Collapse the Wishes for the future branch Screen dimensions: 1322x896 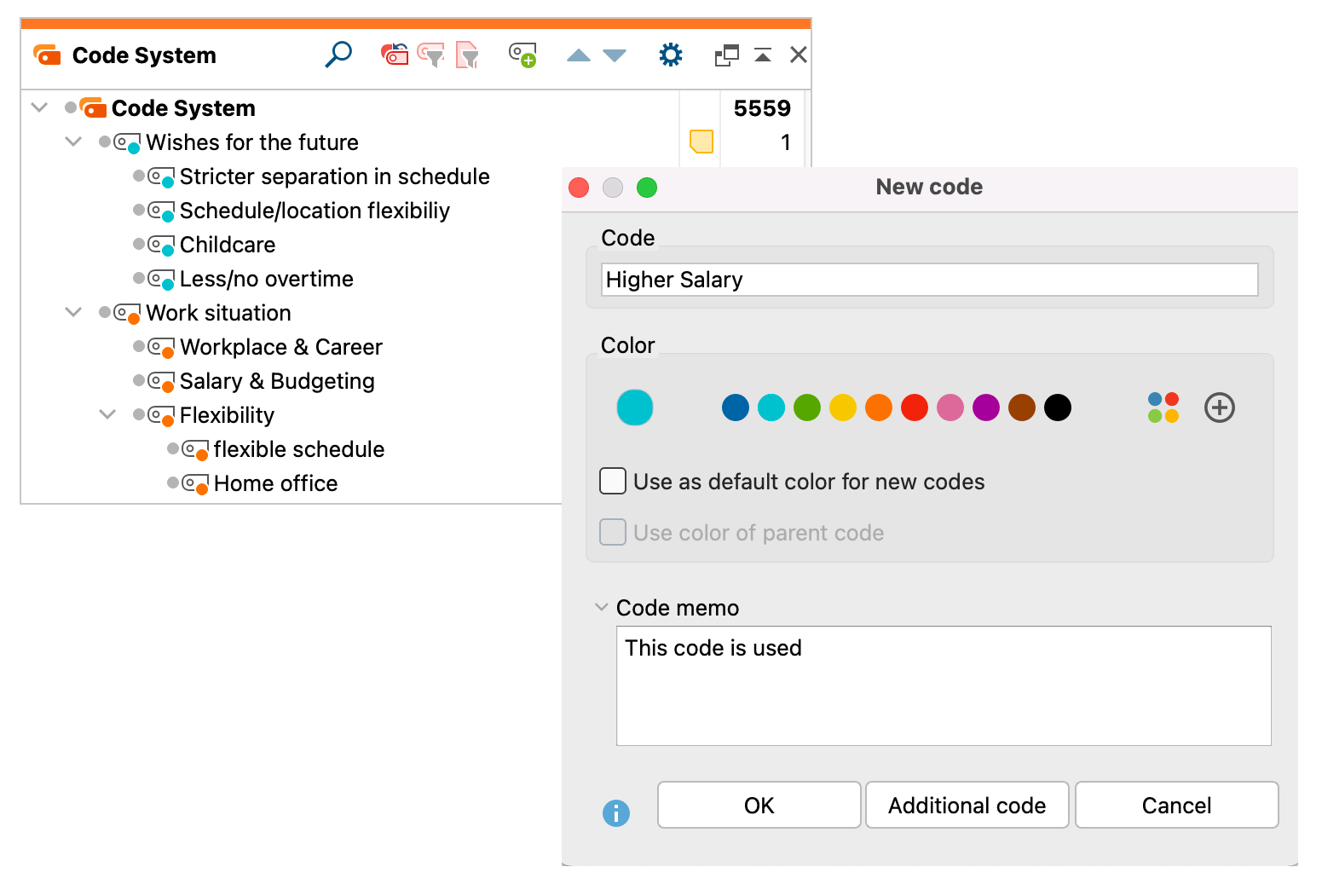point(74,142)
